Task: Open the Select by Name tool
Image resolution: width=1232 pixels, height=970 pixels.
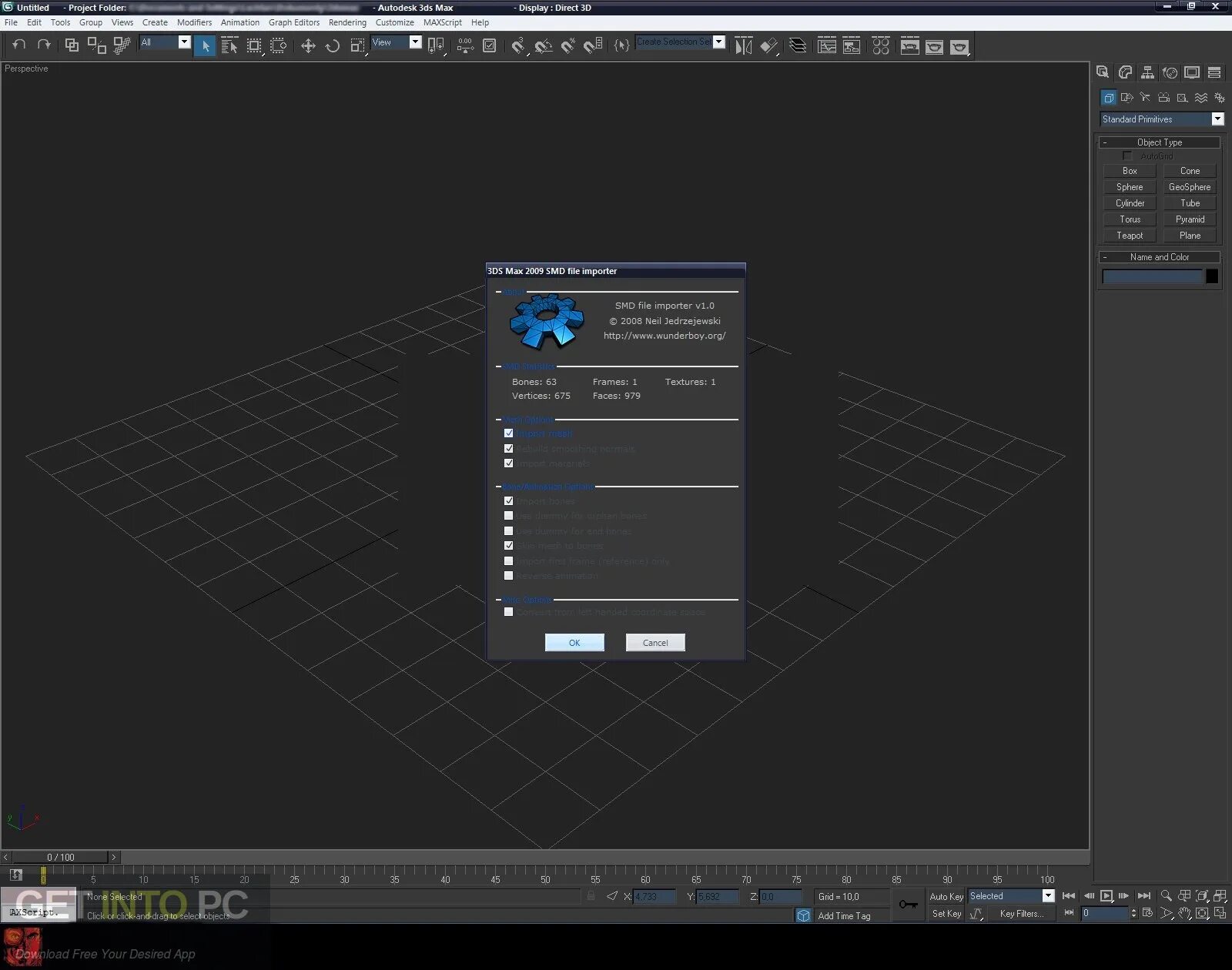Action: point(229,46)
